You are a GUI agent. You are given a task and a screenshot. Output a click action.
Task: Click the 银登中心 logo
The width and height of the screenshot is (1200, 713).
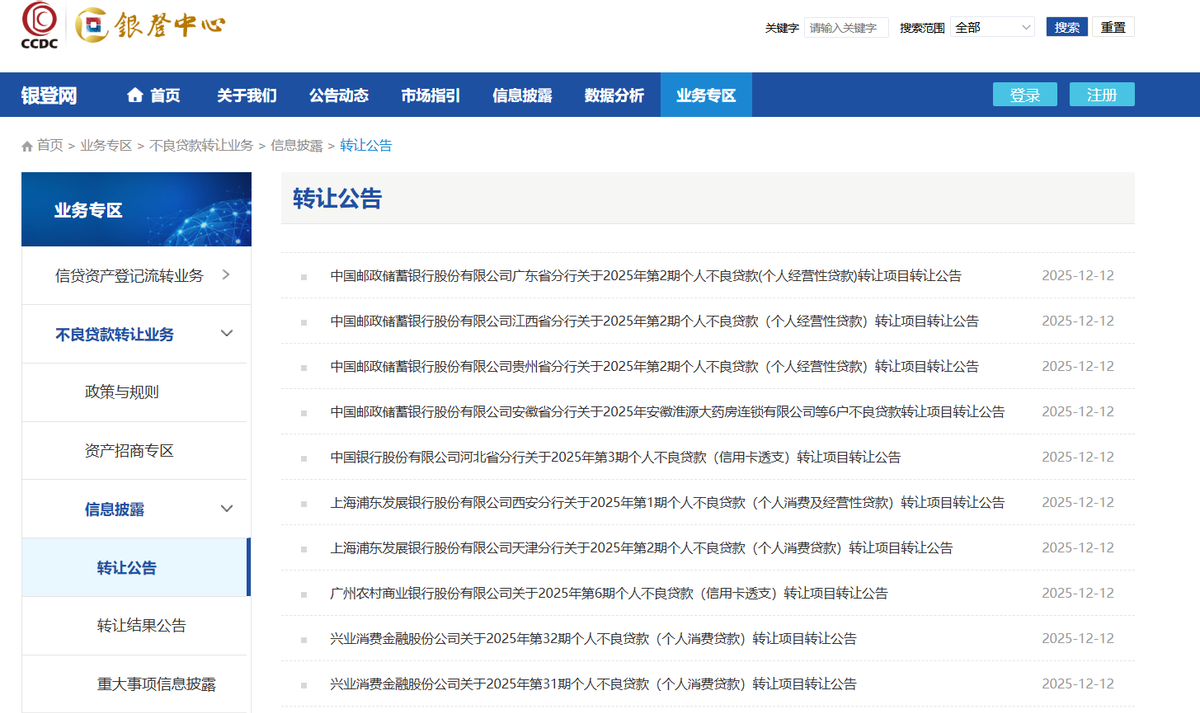(x=150, y=24)
